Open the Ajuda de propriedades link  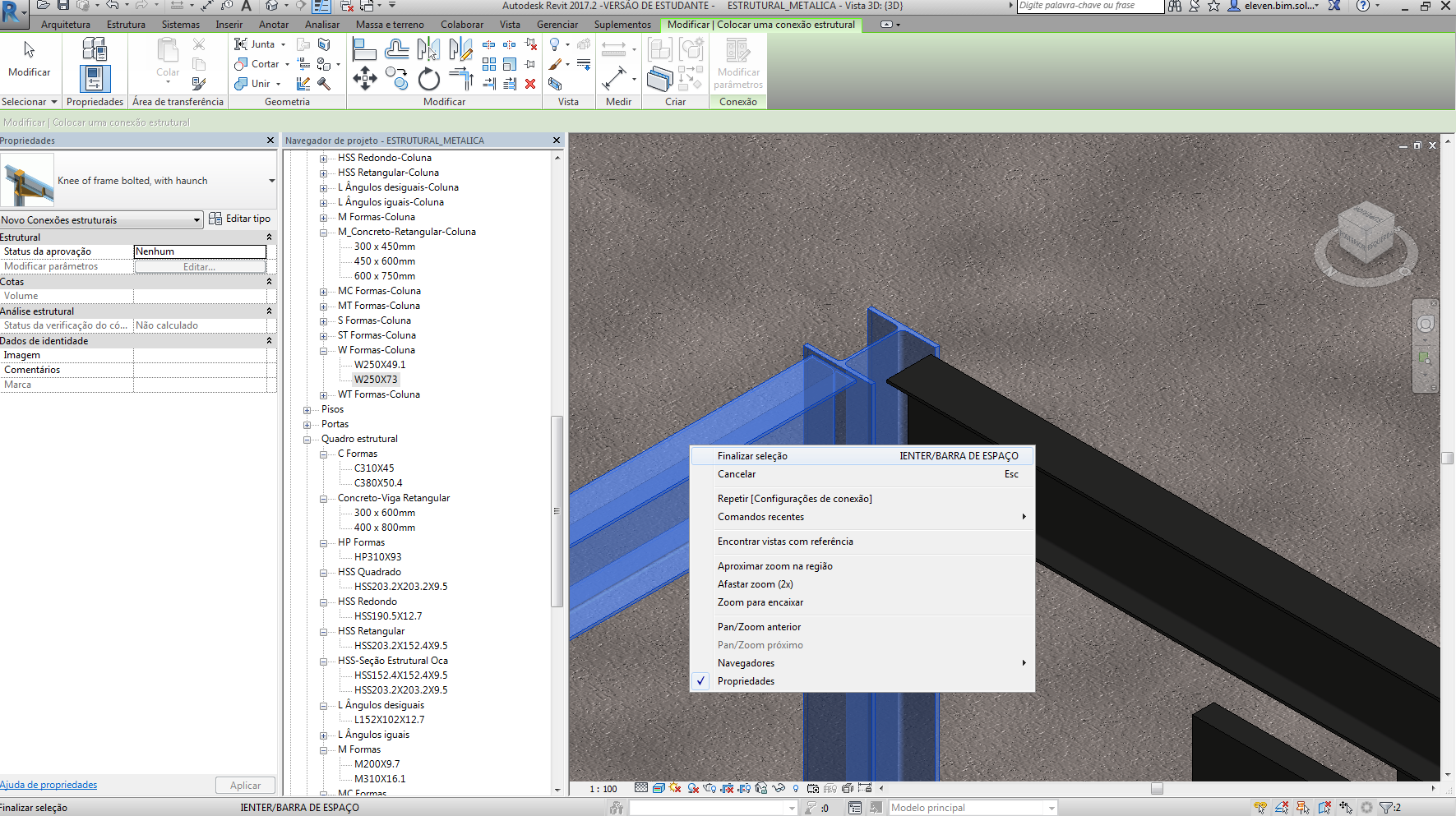pyautogui.click(x=48, y=785)
